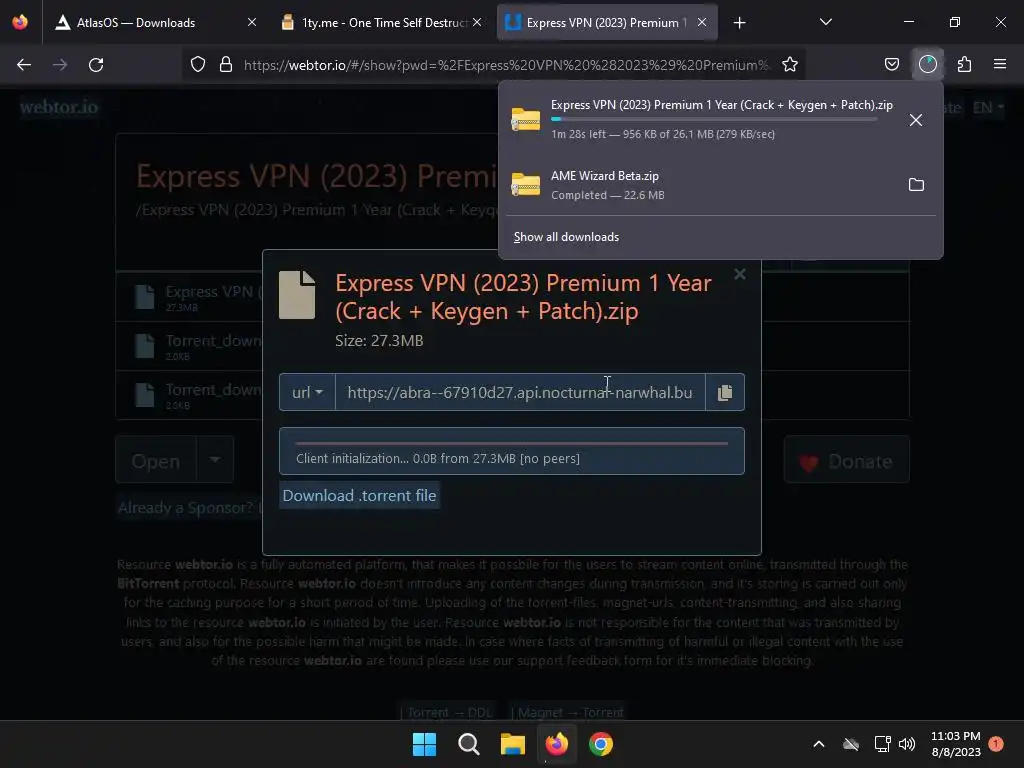
Task: Open the notification badge icon
Action: click(996, 743)
